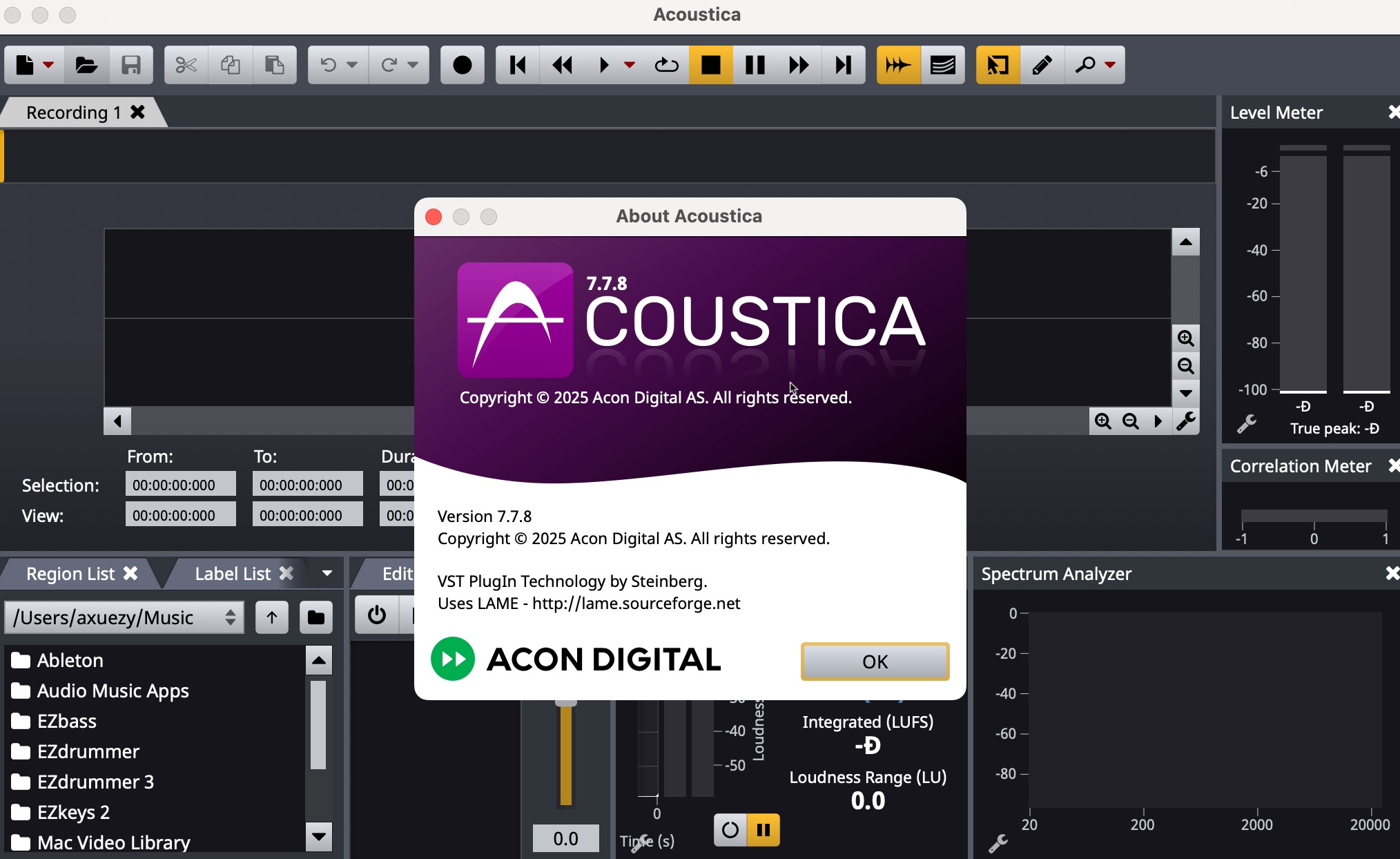Expand the Redo history dropdown

pos(413,65)
